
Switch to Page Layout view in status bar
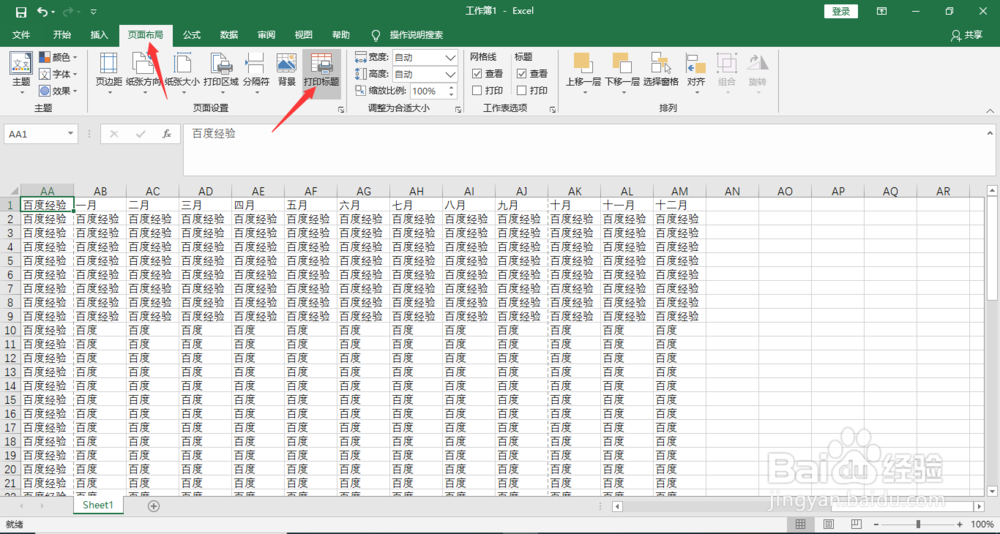tap(828, 524)
